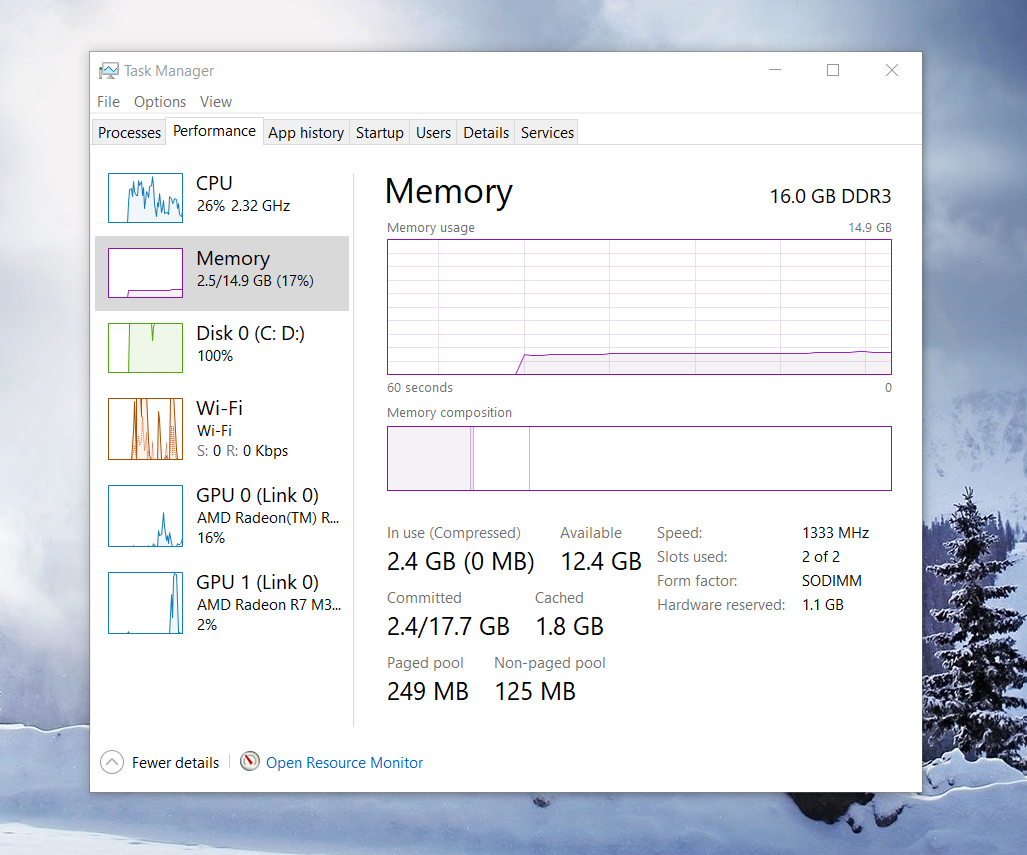Switch to the Users tab
The height and width of the screenshot is (855, 1027).
pyautogui.click(x=432, y=131)
